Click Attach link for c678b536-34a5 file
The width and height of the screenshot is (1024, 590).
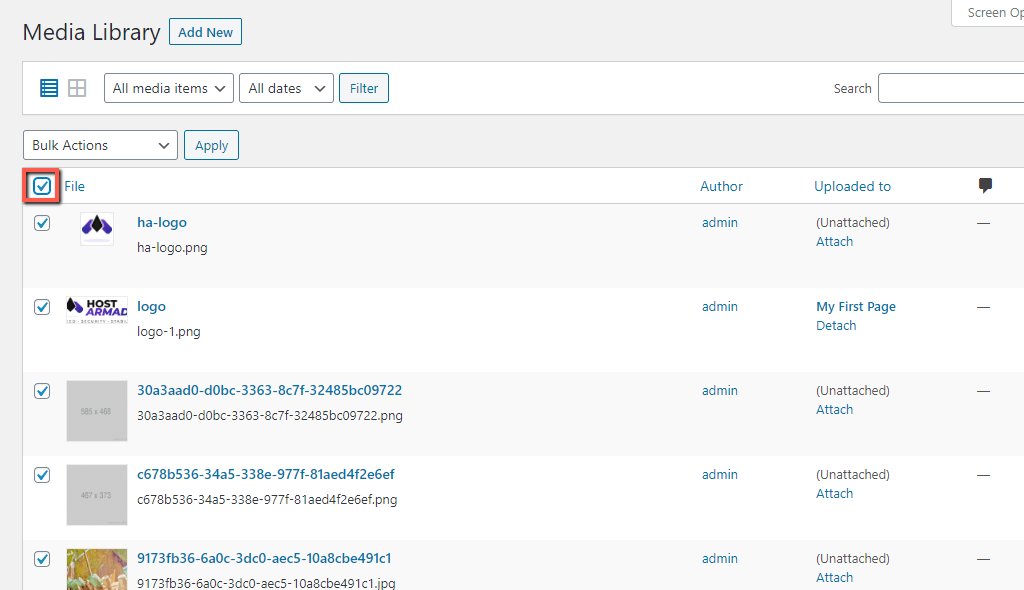pyautogui.click(x=835, y=493)
